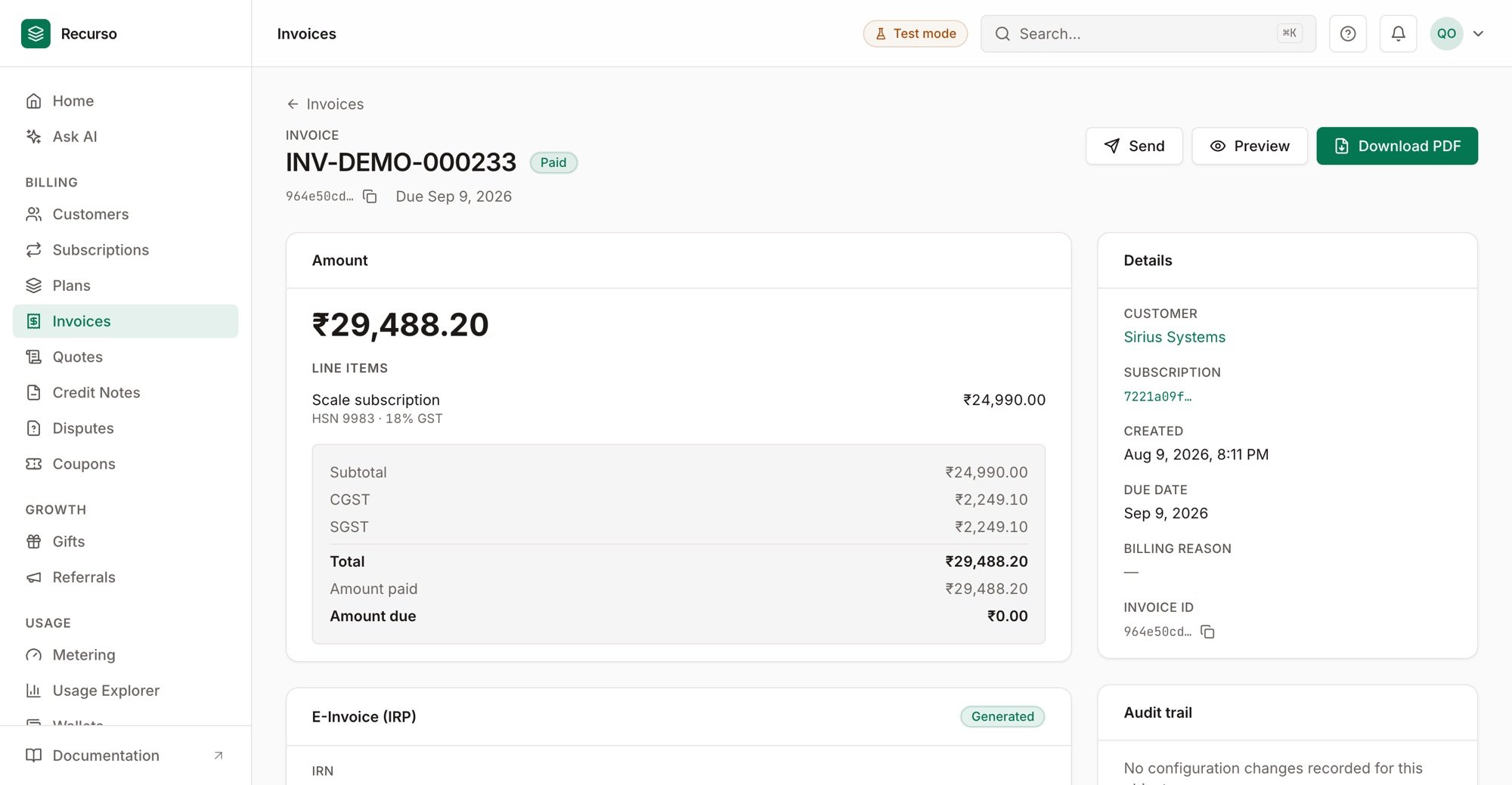Click the search magnifier icon
1512x785 pixels.
[x=1002, y=33]
